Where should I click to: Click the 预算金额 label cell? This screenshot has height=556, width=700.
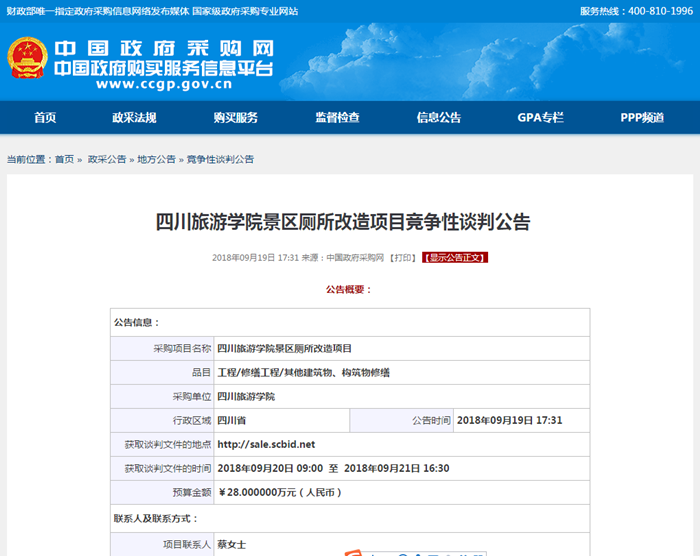162,492
